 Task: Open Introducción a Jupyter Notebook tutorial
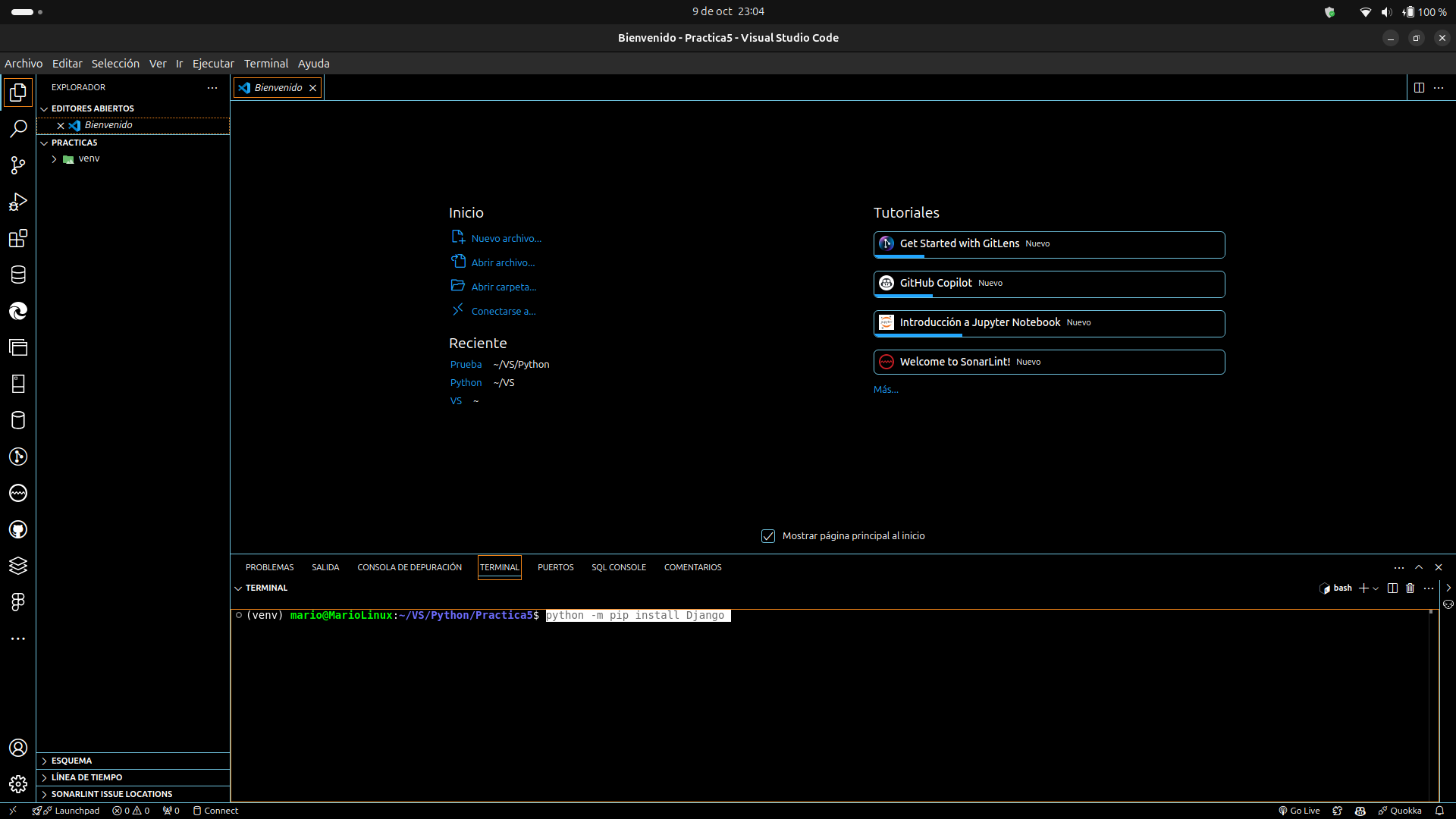pos(1049,323)
